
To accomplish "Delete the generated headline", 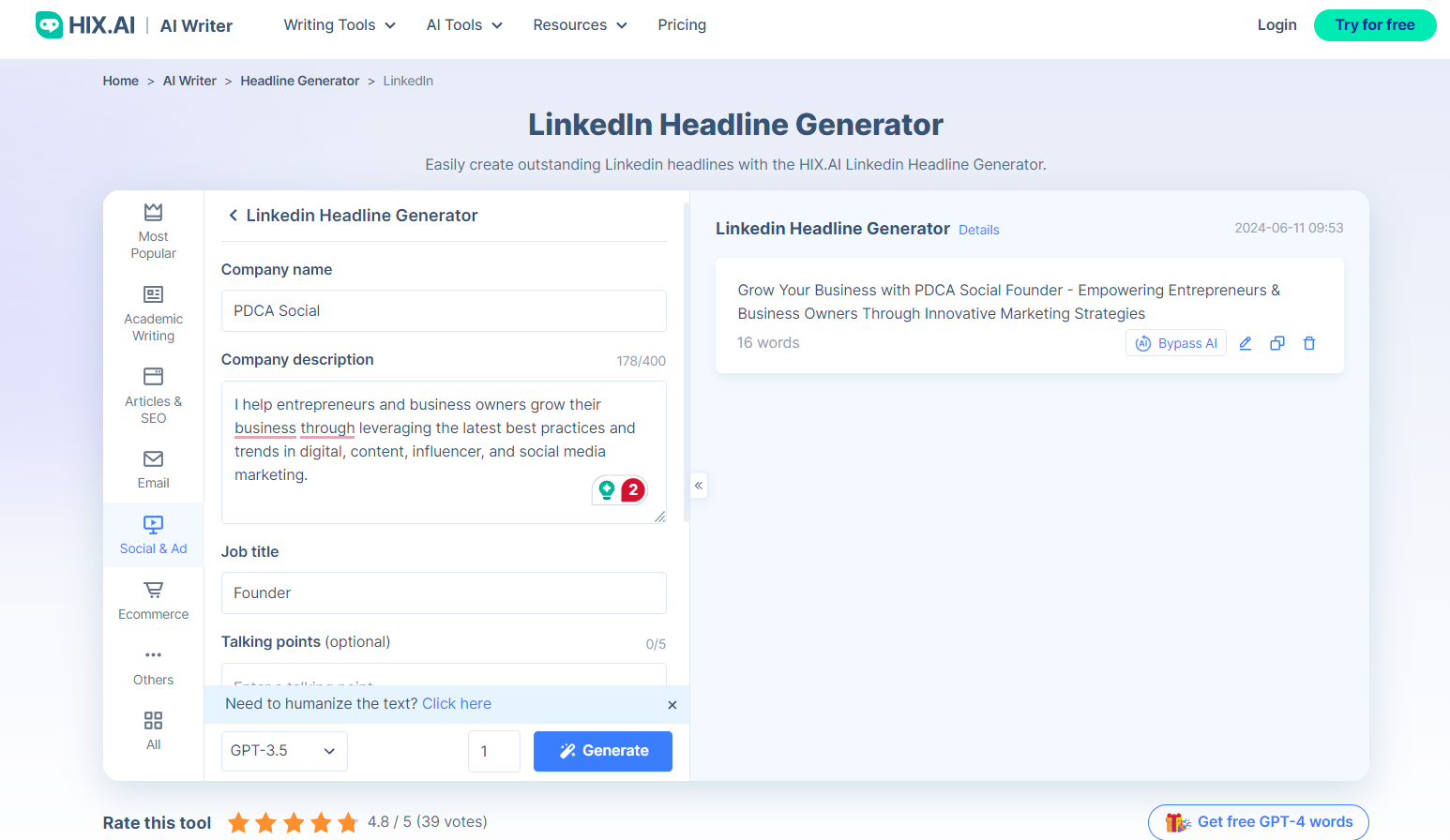I will point(1308,343).
